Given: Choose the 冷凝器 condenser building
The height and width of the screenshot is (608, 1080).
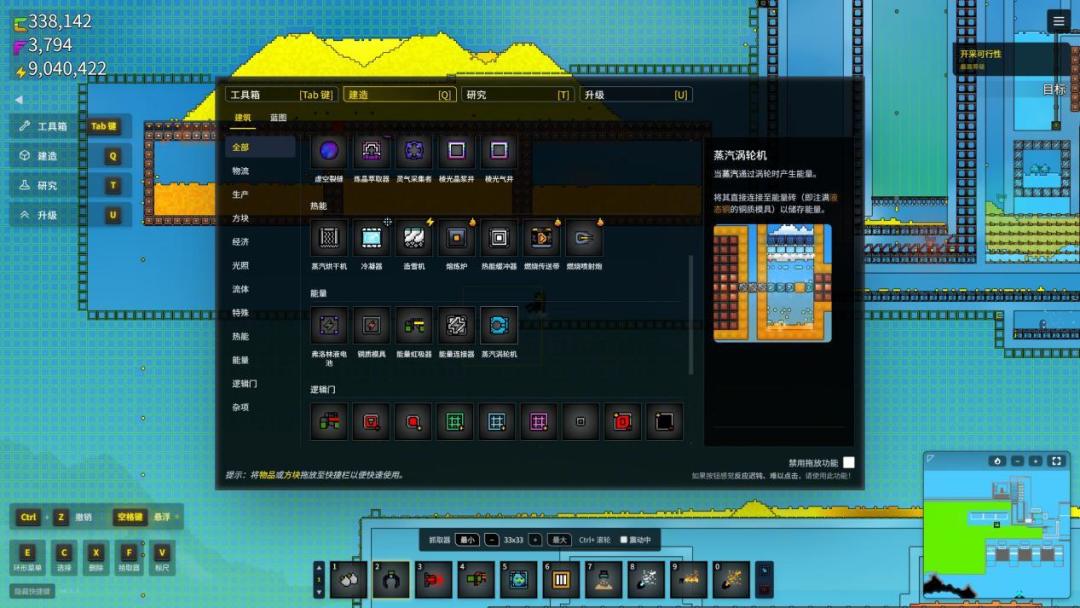Looking at the screenshot, I should point(371,238).
